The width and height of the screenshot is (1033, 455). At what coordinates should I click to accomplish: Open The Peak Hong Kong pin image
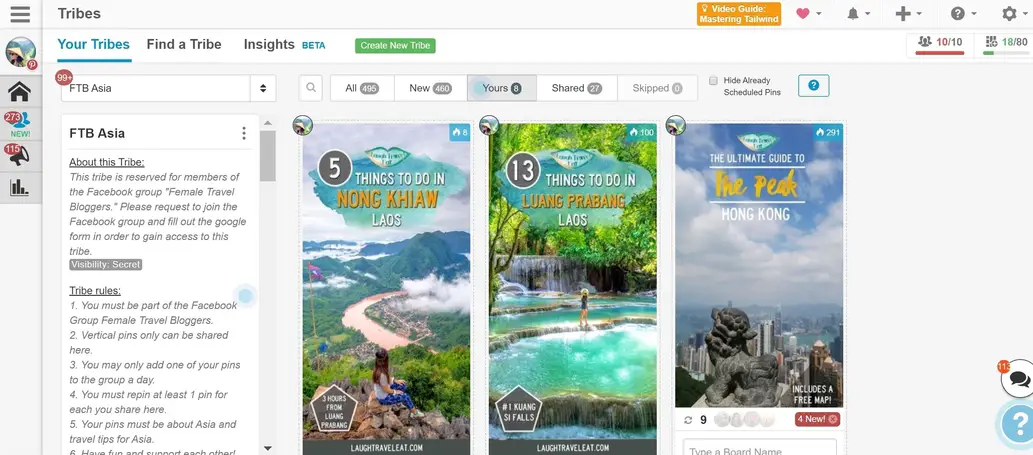pos(759,265)
